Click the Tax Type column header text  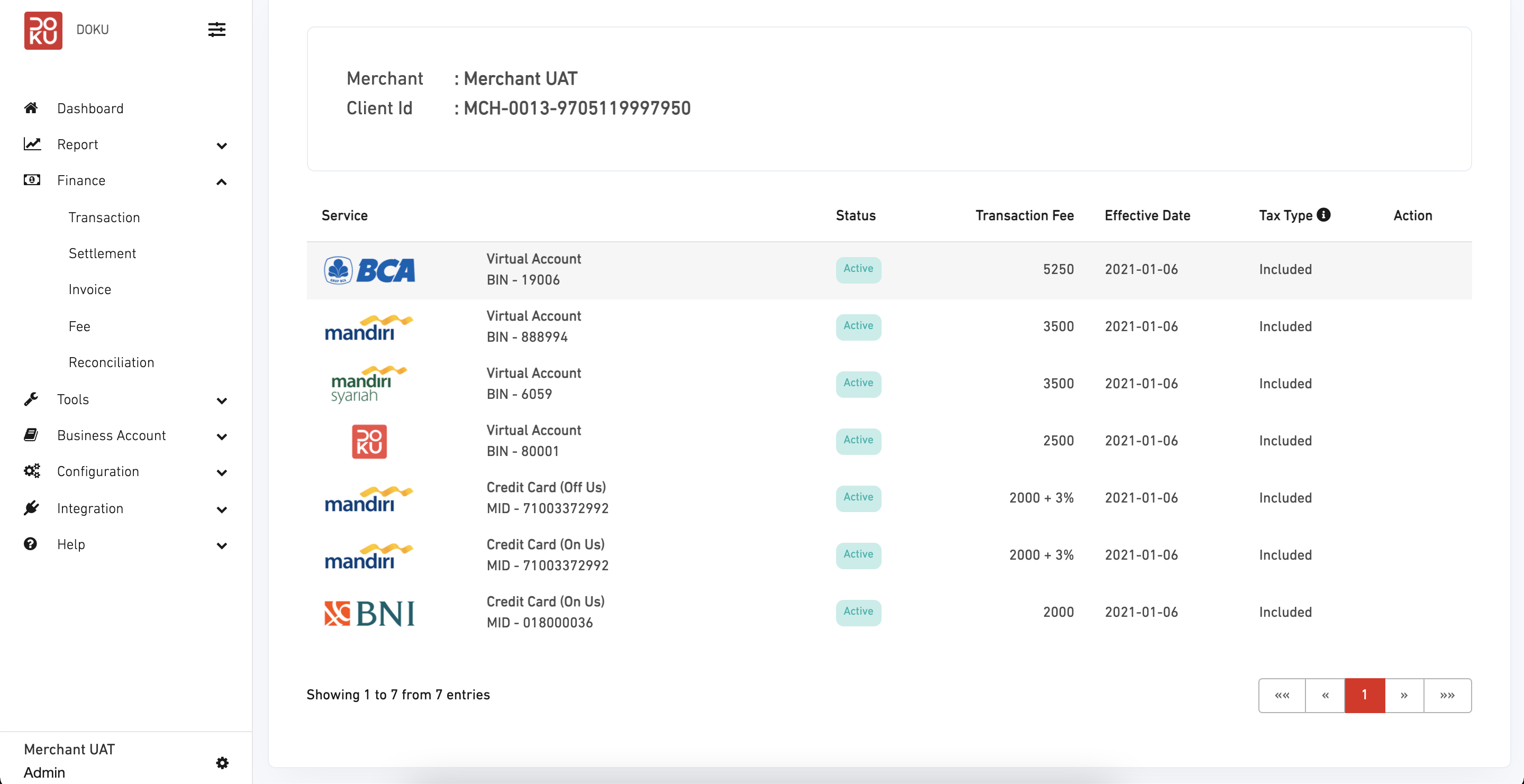click(1285, 215)
